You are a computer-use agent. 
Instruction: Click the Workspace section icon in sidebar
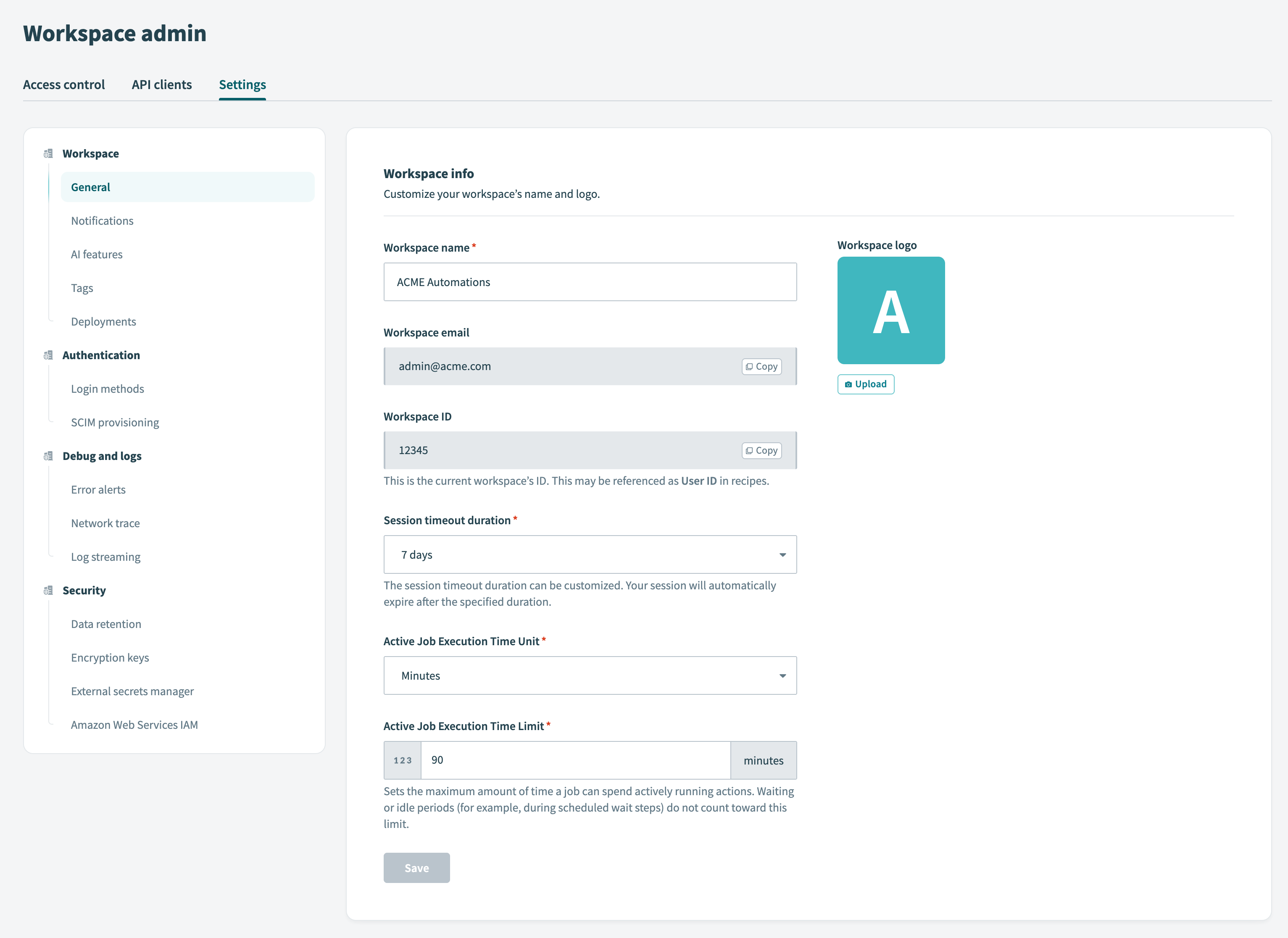48,153
